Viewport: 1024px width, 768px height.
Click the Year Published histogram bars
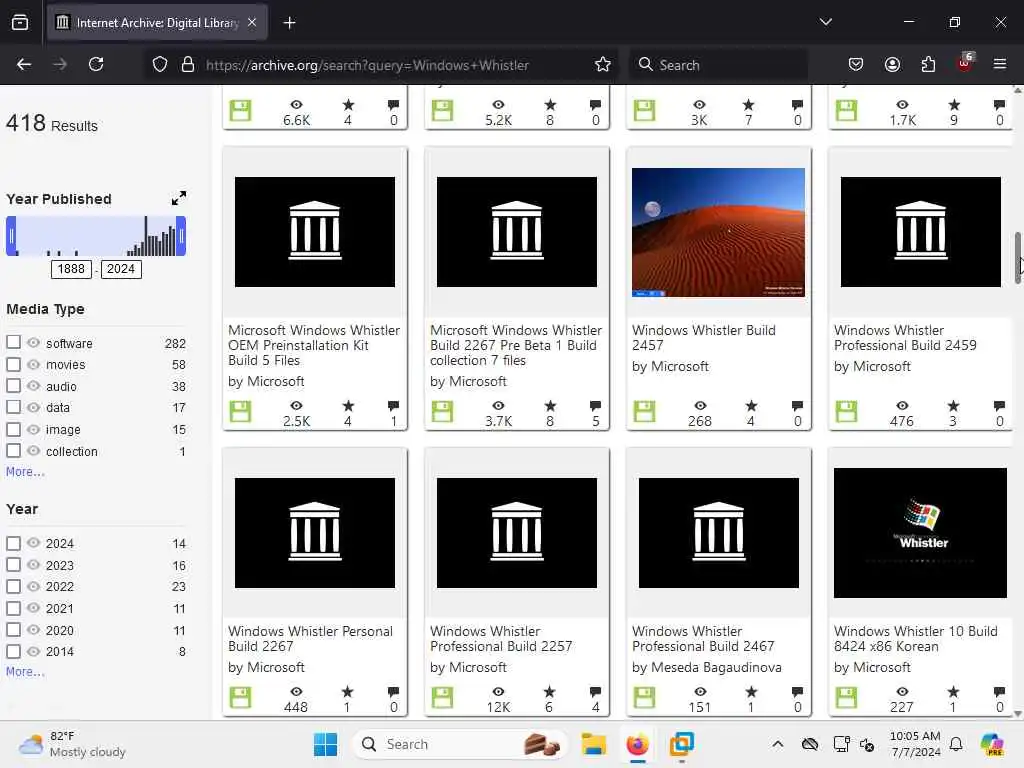[96, 236]
